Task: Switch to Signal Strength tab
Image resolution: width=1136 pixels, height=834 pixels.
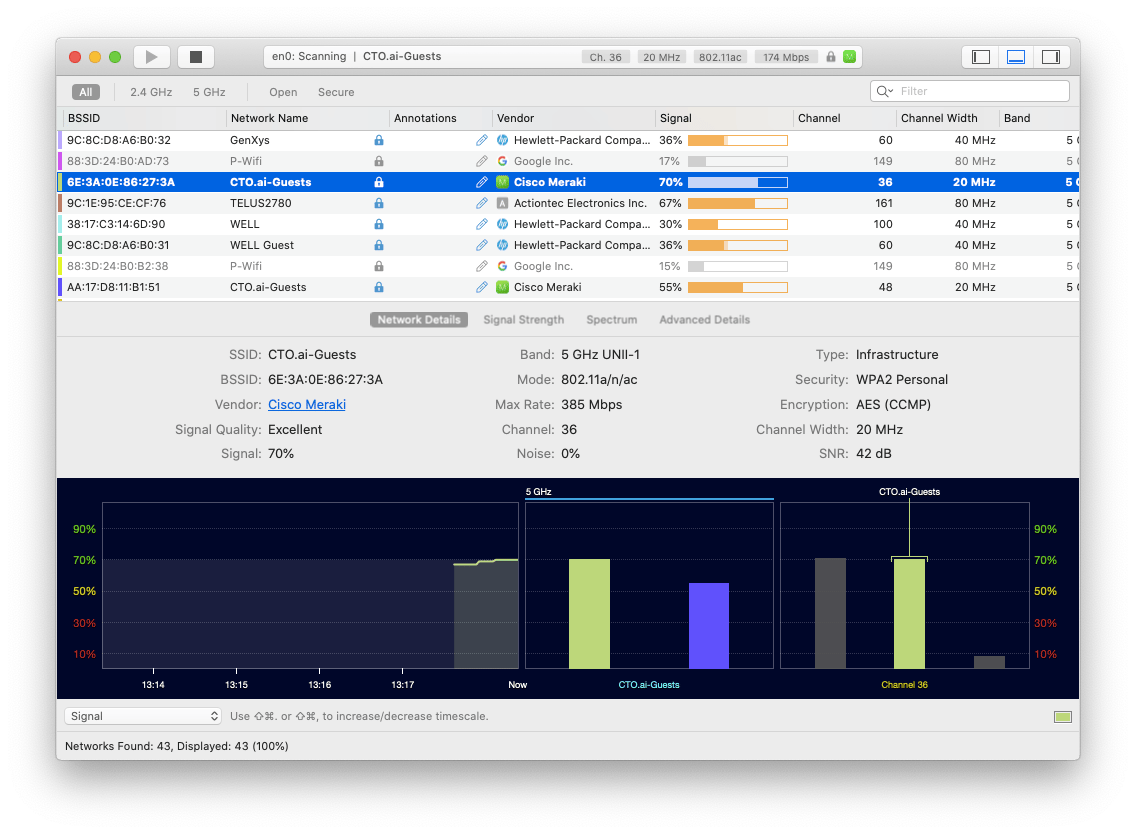Action: click(x=524, y=320)
